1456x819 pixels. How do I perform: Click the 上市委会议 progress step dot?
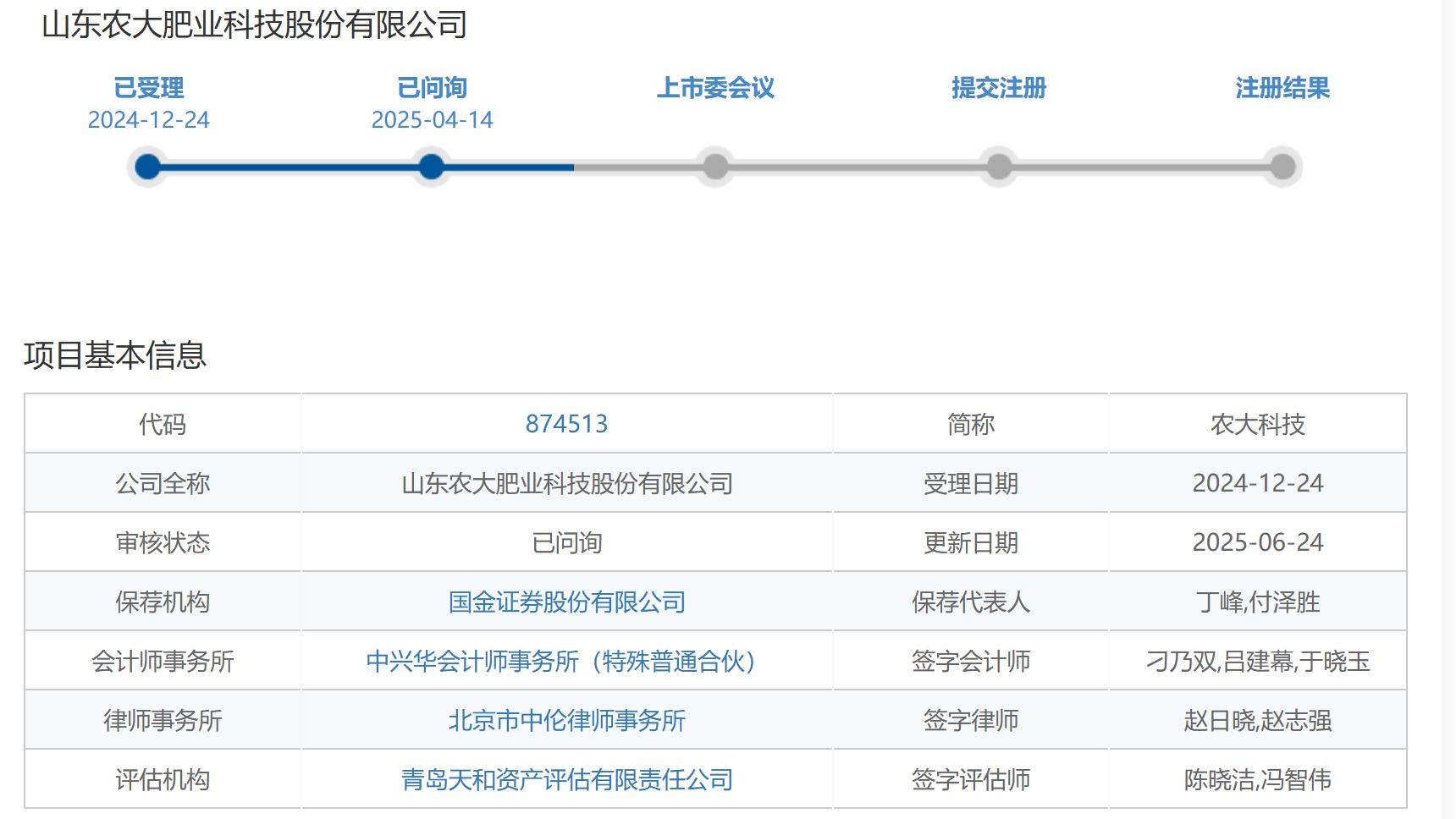[x=715, y=167]
